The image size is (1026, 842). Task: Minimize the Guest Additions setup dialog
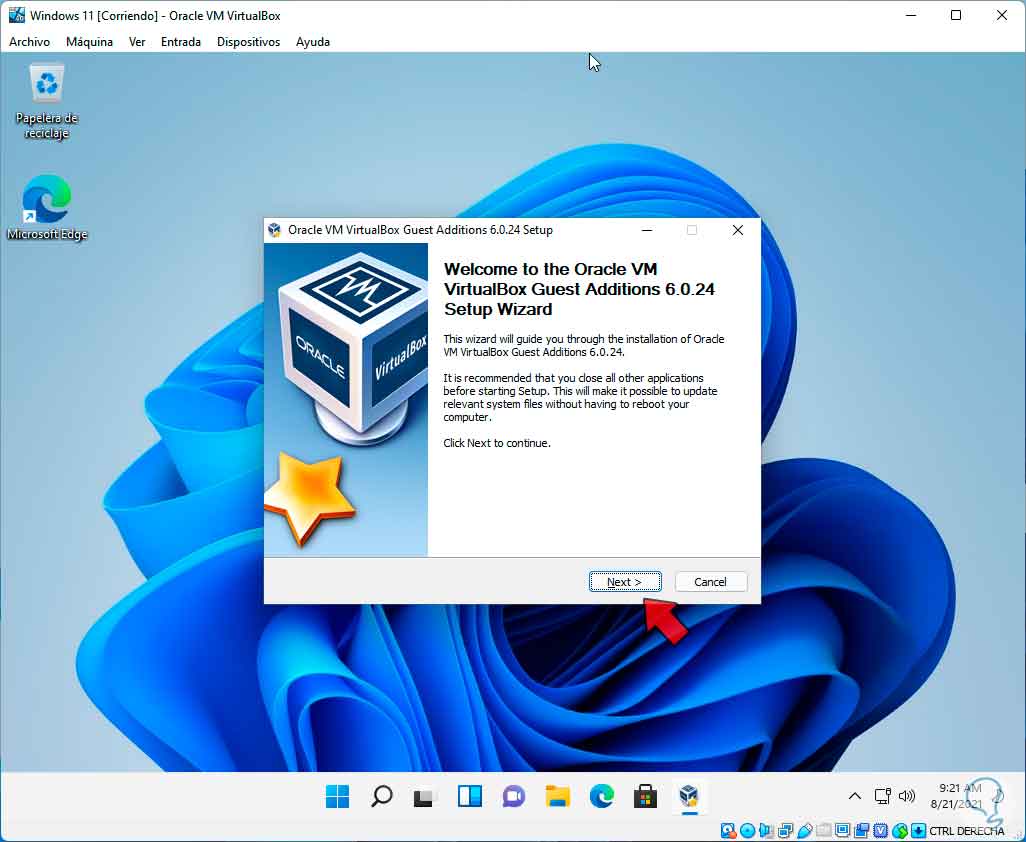(647, 230)
